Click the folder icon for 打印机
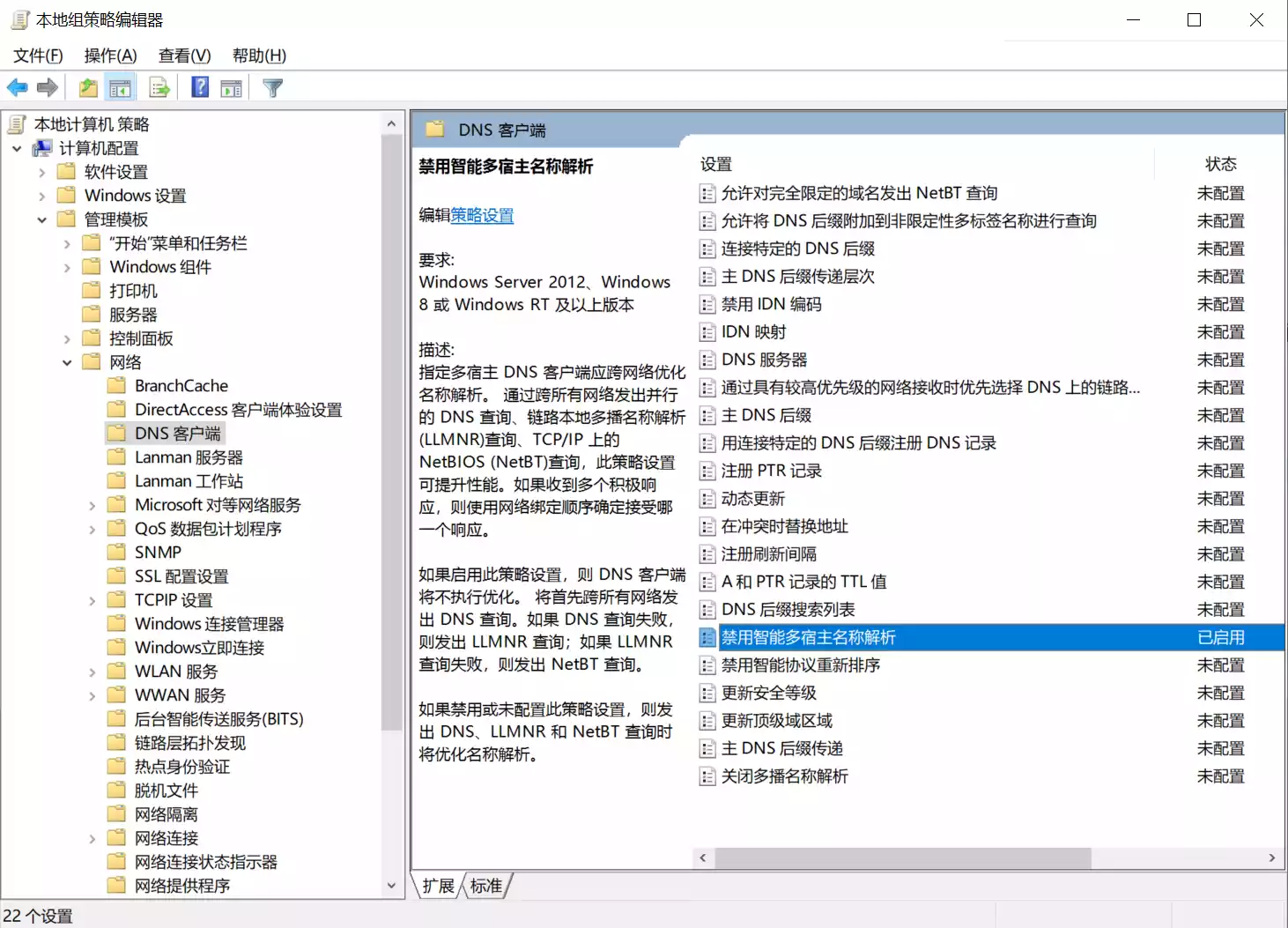The height and width of the screenshot is (928, 1288). pyautogui.click(x=92, y=290)
